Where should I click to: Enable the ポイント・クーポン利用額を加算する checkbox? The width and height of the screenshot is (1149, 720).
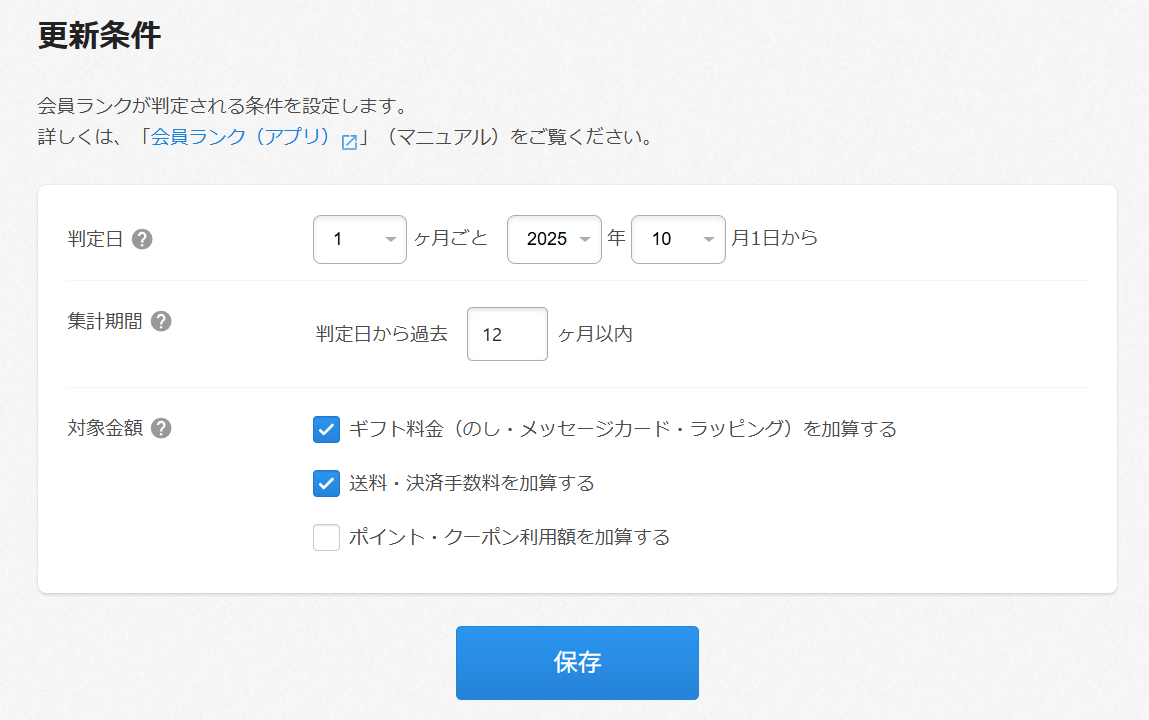pos(327,538)
